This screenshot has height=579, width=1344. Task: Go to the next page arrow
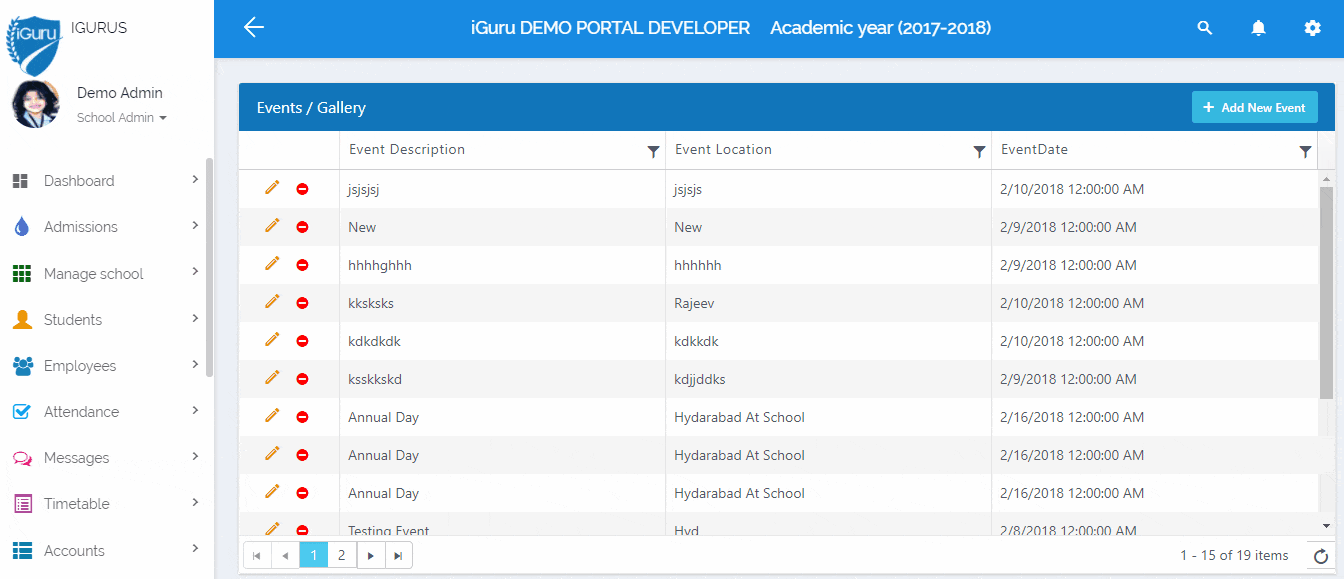click(x=370, y=555)
